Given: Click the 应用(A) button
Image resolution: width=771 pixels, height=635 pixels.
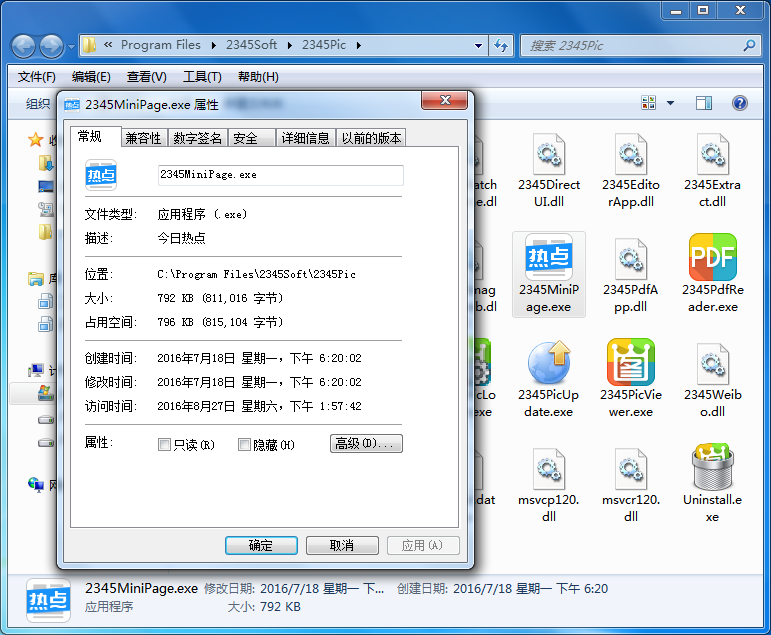Looking at the screenshot, I should point(423,545).
